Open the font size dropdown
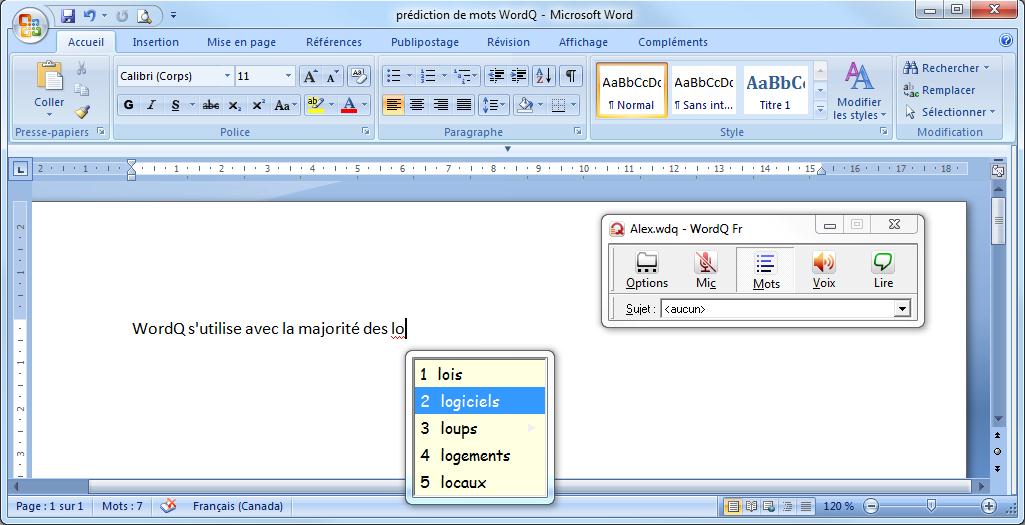1025x525 pixels. [288, 76]
